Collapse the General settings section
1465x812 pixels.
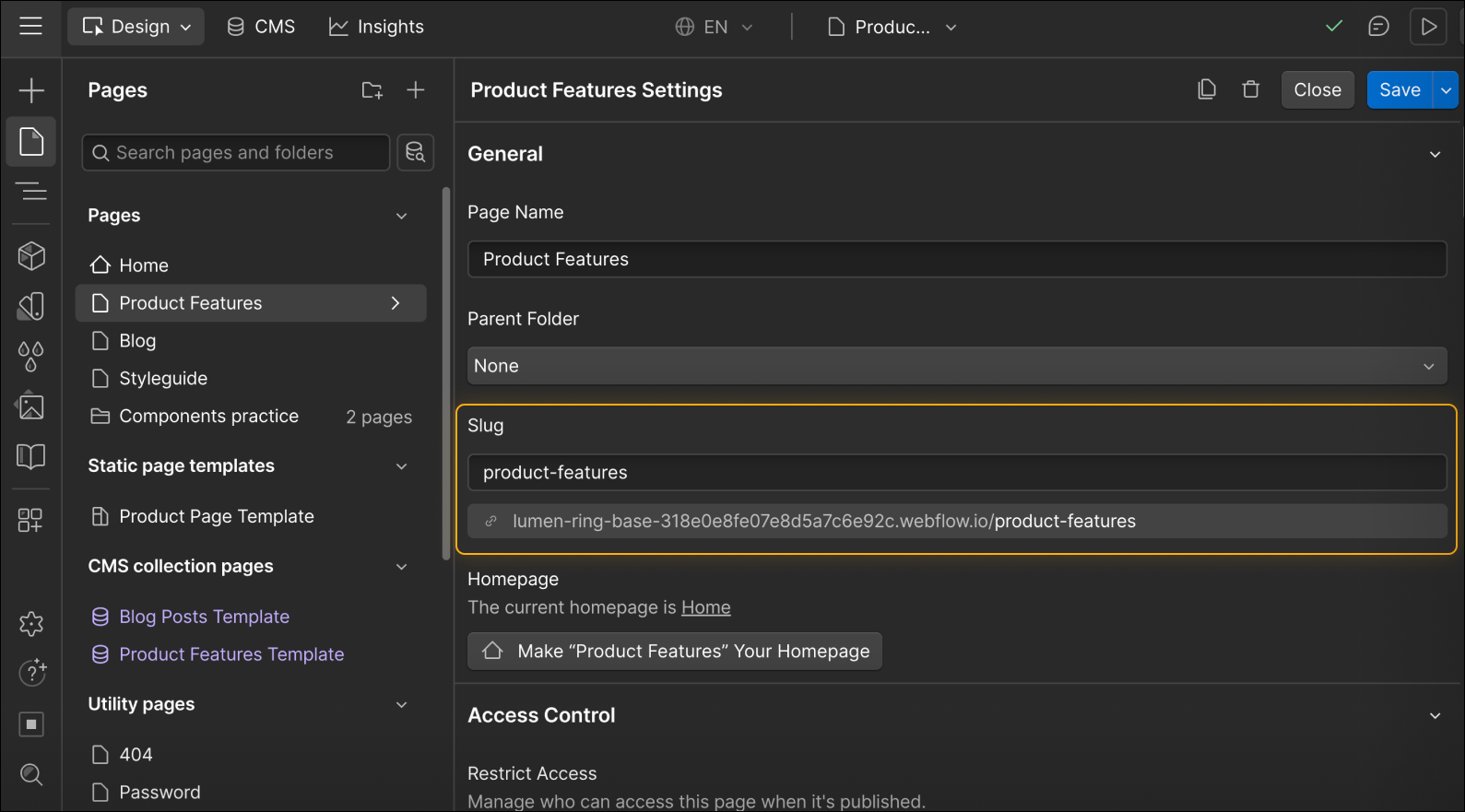[x=1435, y=155]
